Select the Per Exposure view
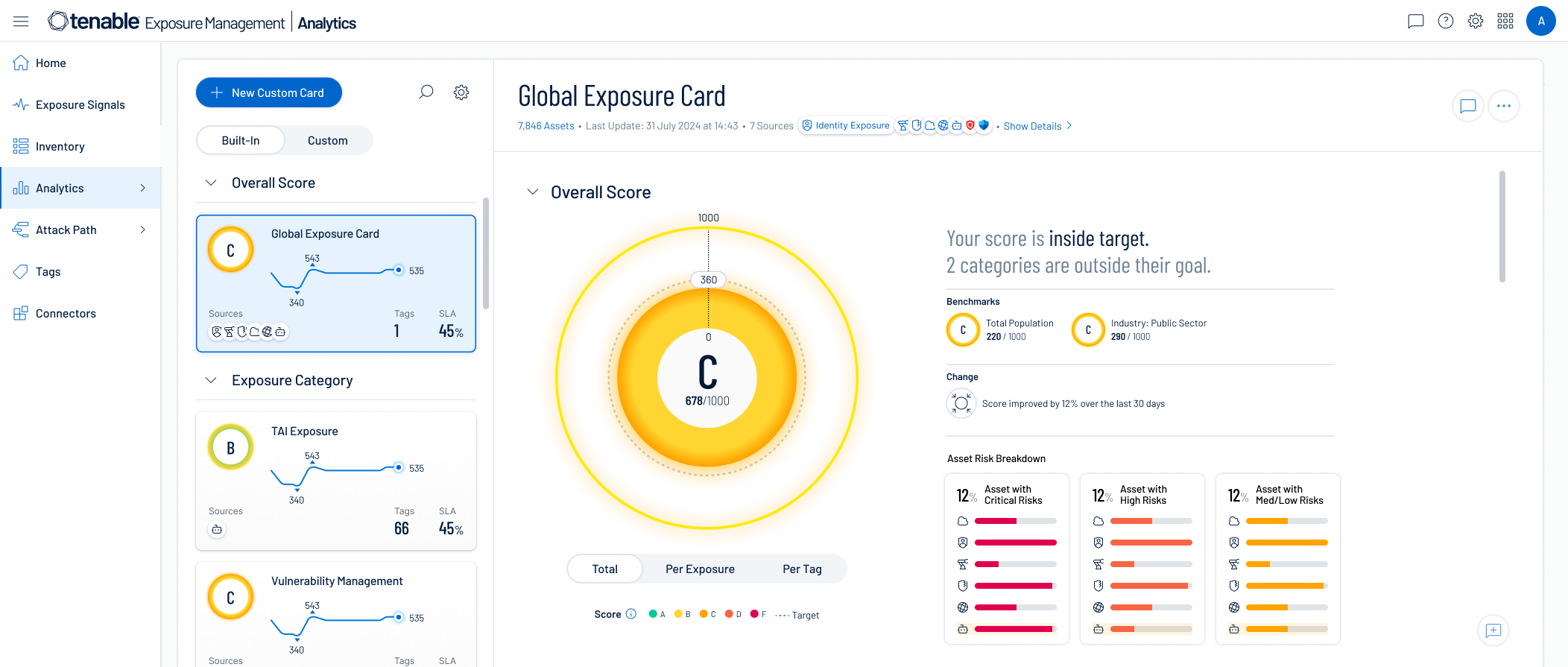 [700, 569]
